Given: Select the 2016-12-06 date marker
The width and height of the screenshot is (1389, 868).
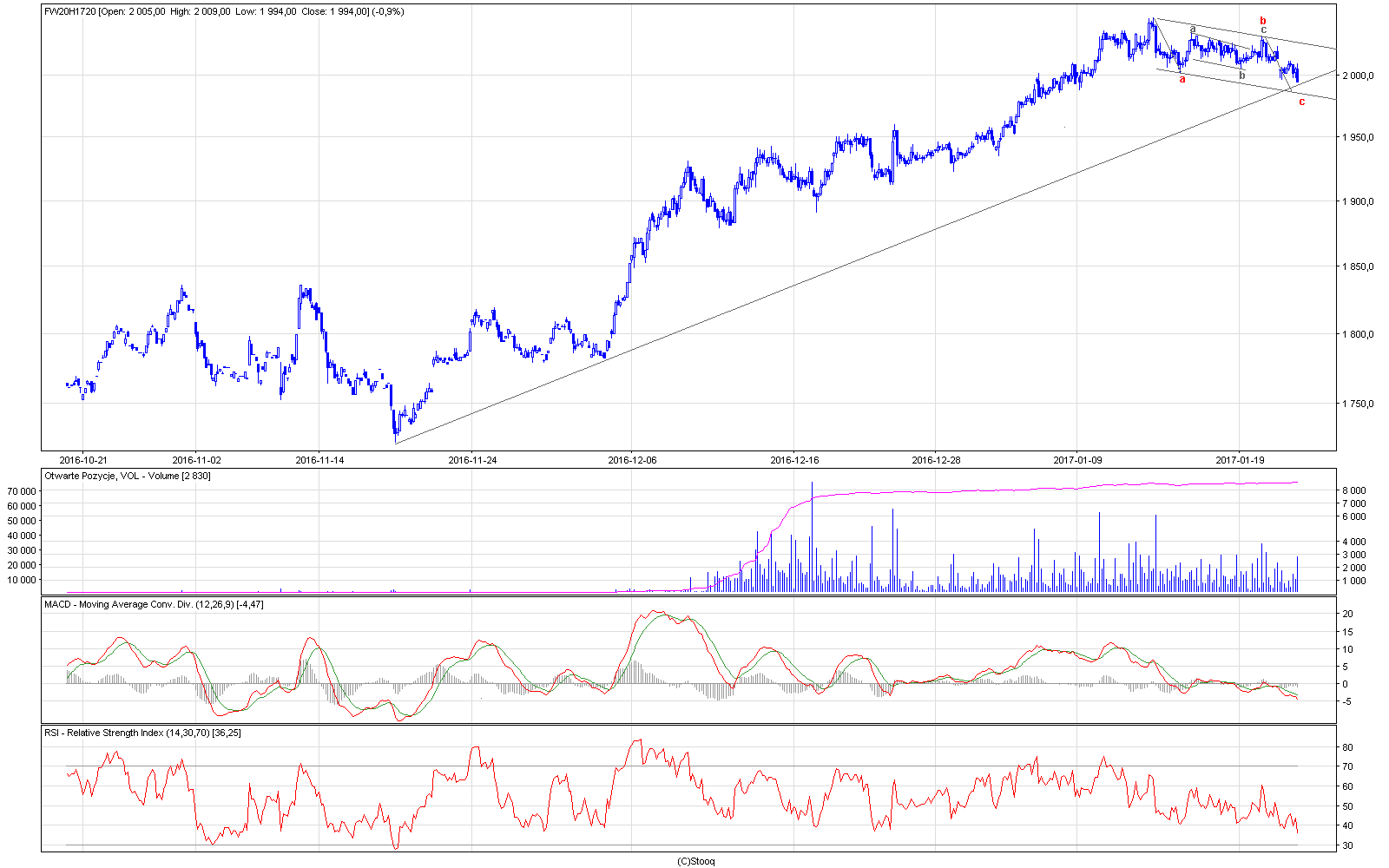Looking at the screenshot, I should 632,460.
